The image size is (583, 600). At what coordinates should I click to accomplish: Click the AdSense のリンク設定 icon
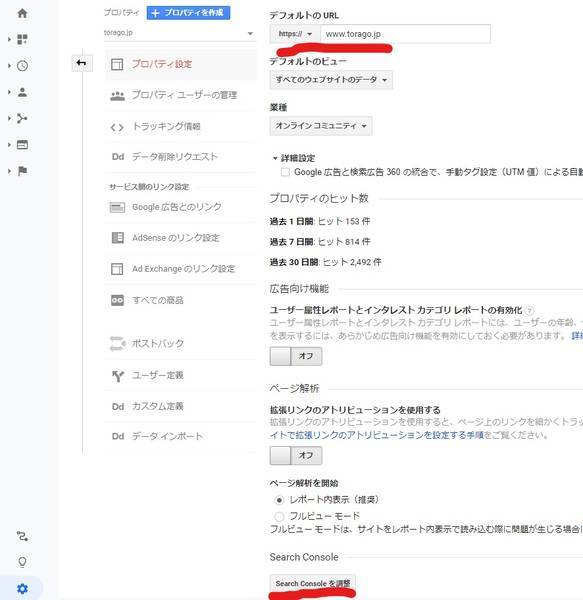(x=117, y=238)
